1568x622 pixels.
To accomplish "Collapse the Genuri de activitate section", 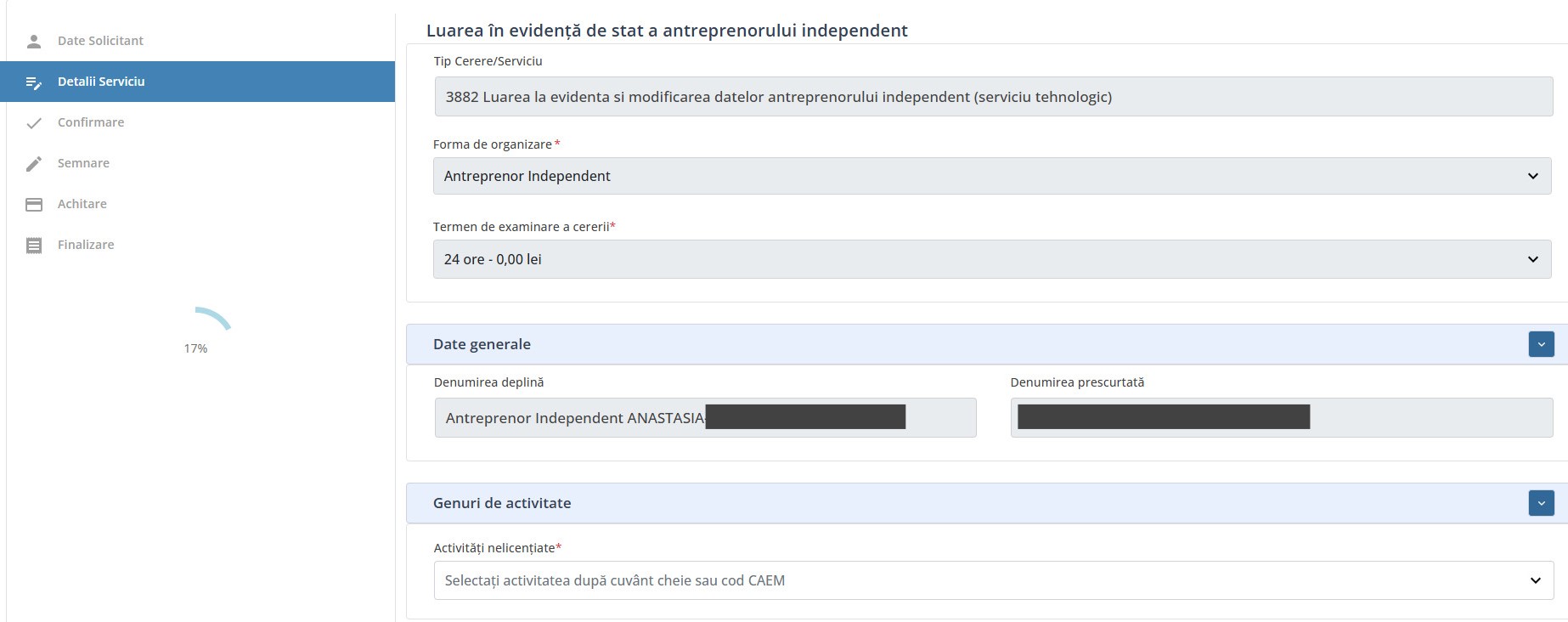I will tap(1541, 503).
